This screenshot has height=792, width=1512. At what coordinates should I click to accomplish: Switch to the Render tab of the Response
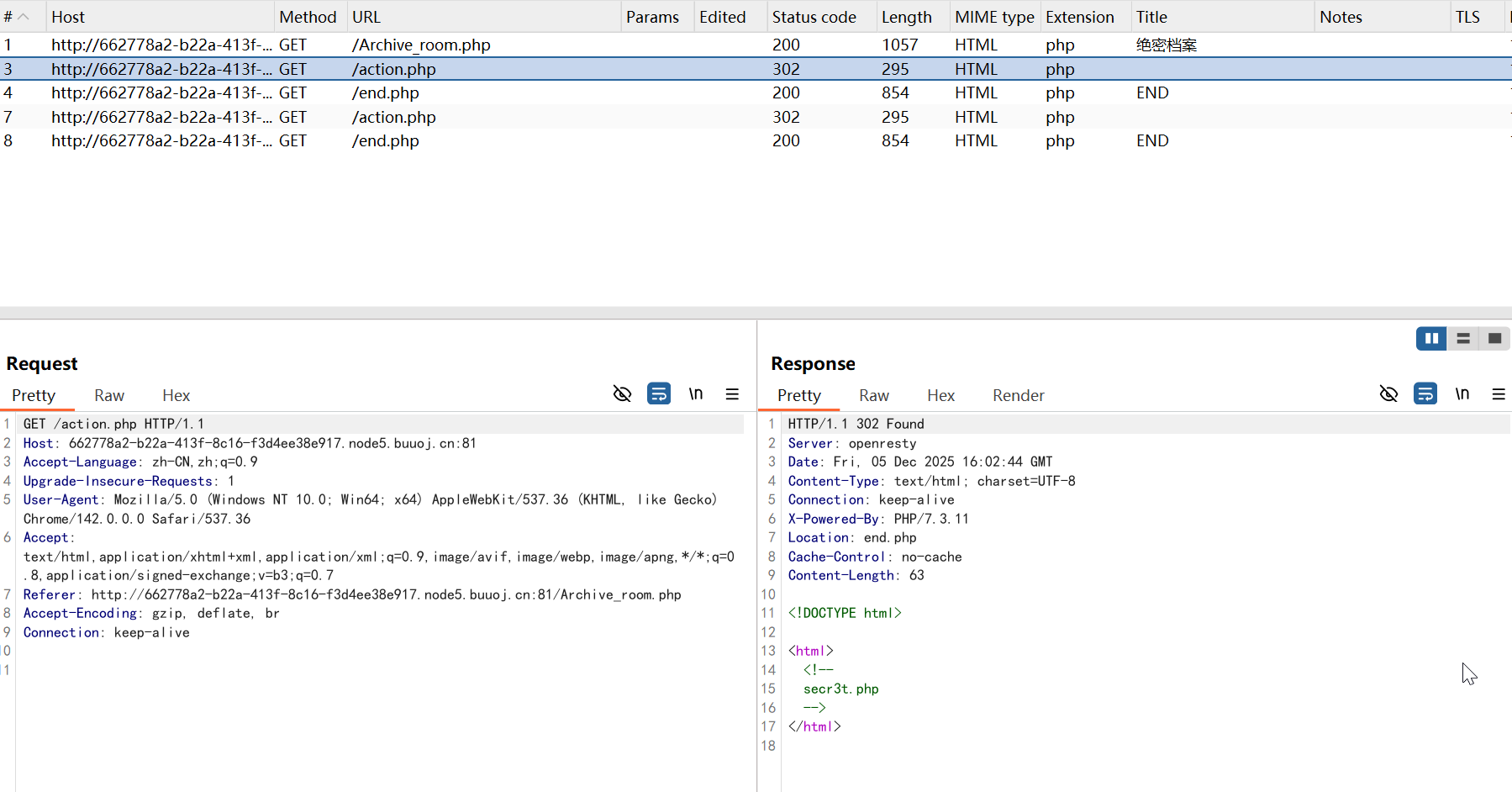[1018, 395]
